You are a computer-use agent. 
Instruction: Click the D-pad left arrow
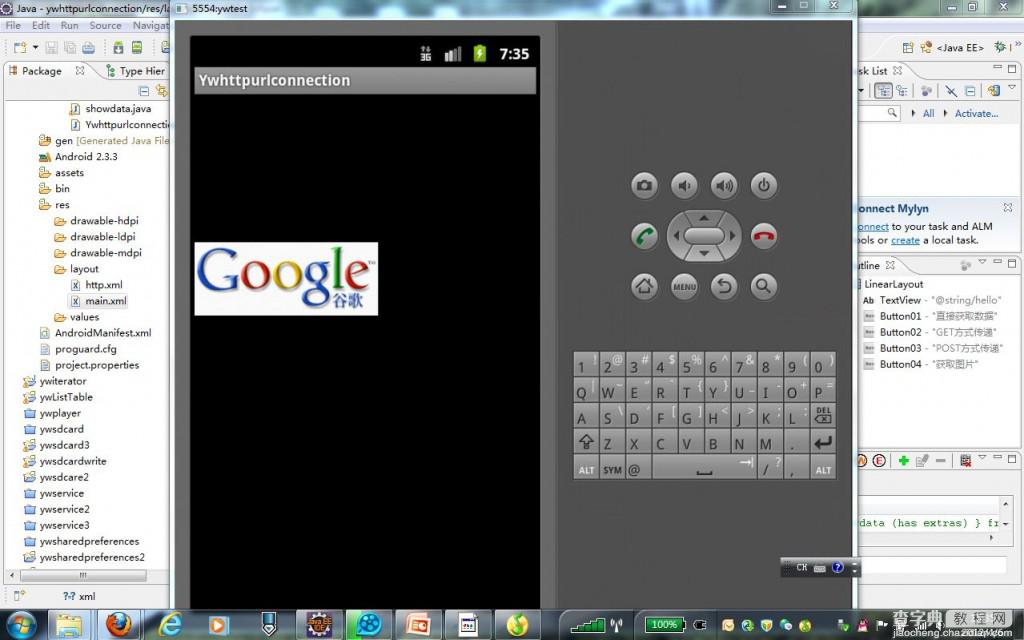[676, 236]
